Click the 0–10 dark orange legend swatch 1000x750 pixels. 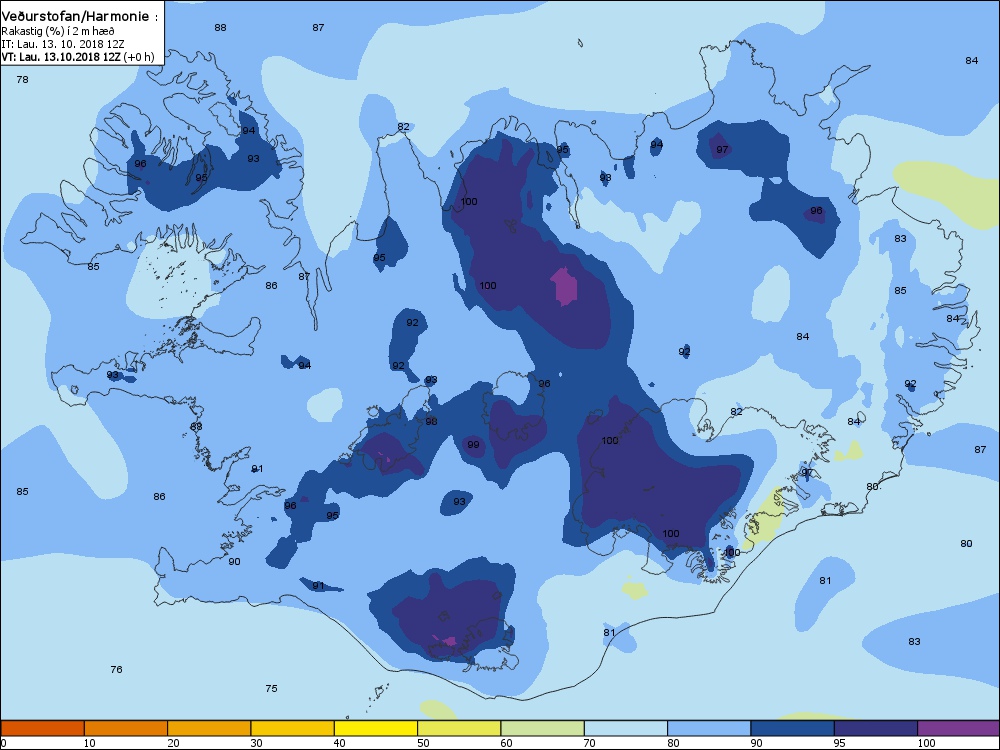[42, 728]
